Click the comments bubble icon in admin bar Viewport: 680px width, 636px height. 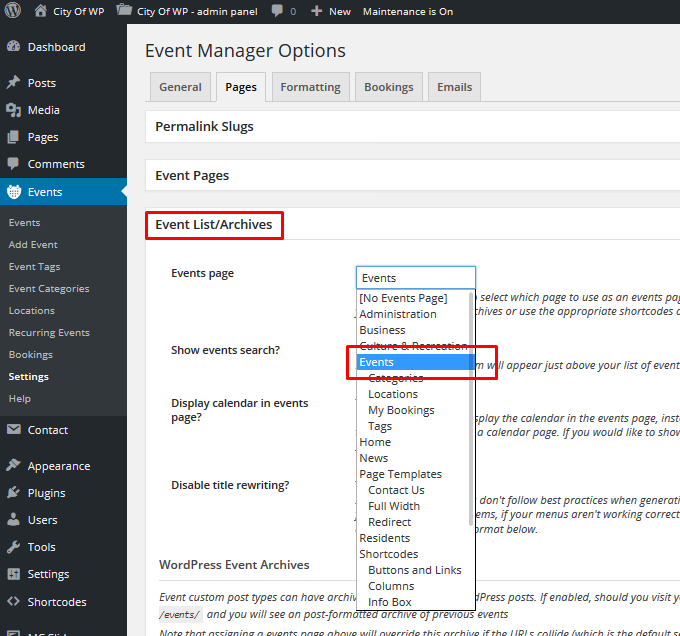pyautogui.click(x=276, y=11)
